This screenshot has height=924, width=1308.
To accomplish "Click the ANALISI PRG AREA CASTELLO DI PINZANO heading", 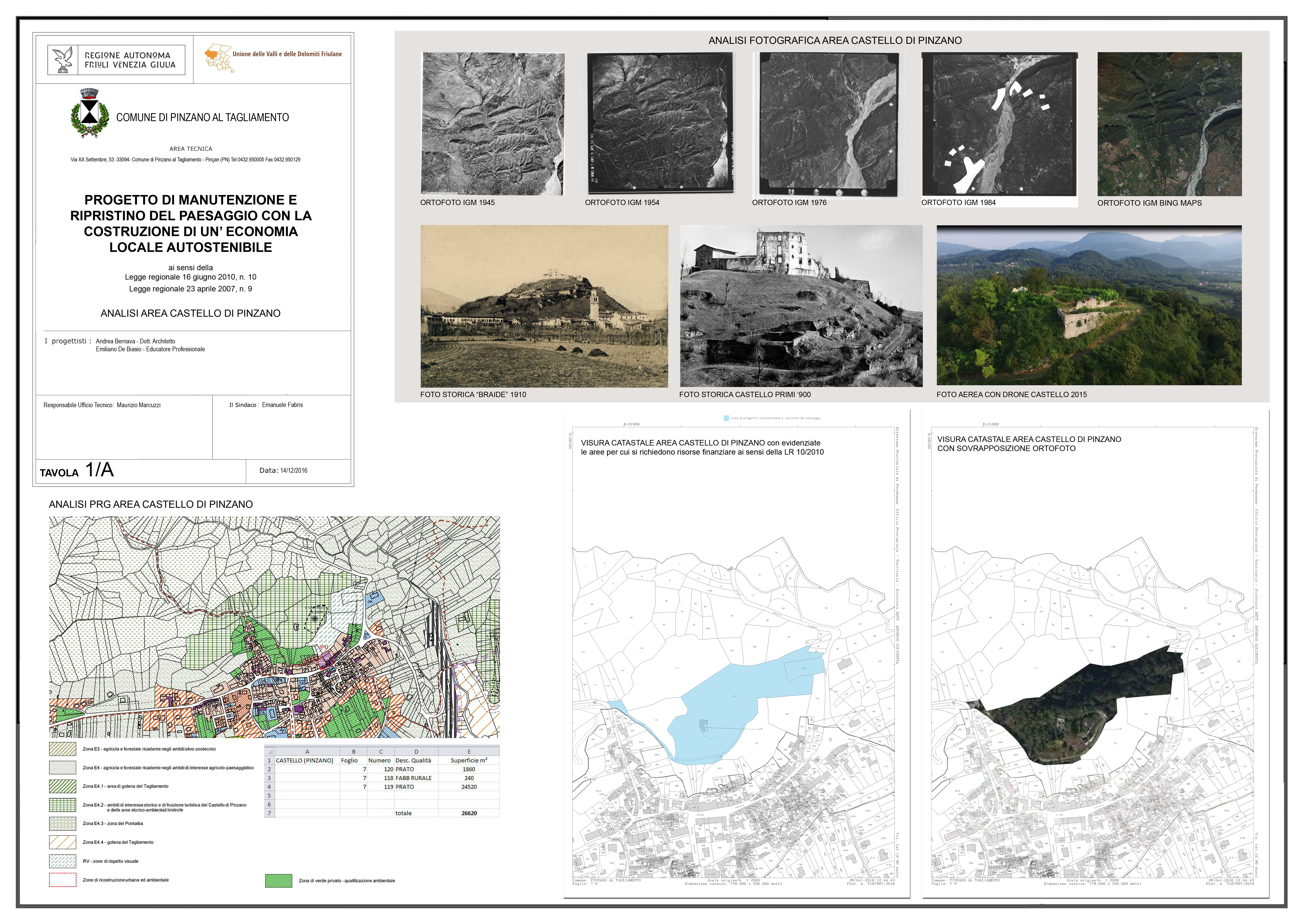I will pyautogui.click(x=151, y=504).
